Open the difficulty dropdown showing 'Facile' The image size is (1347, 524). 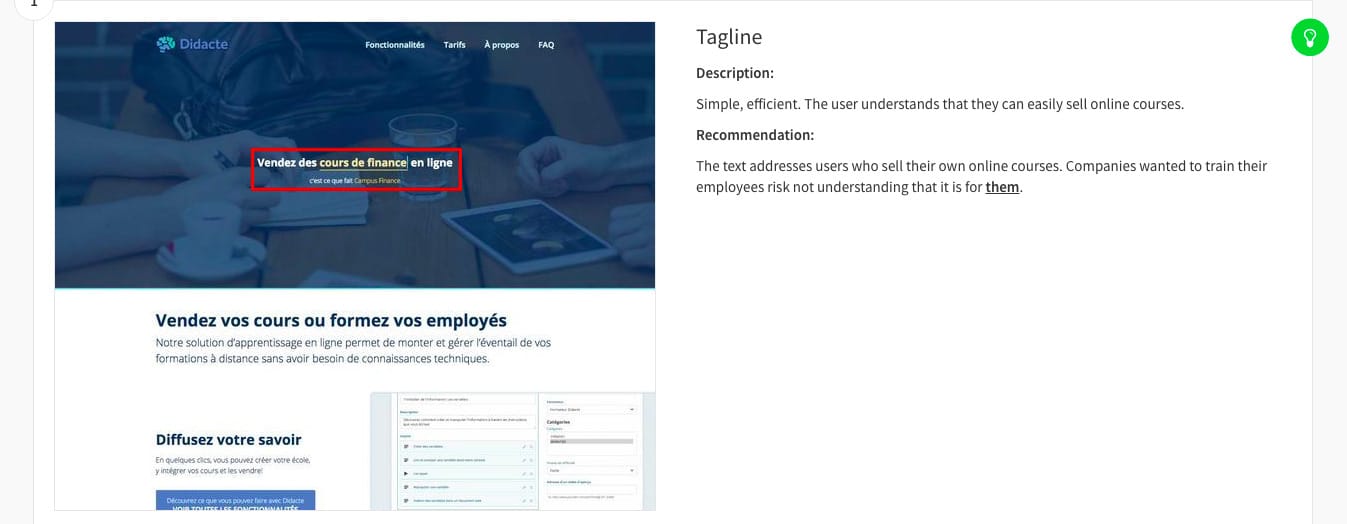pyautogui.click(x=591, y=469)
